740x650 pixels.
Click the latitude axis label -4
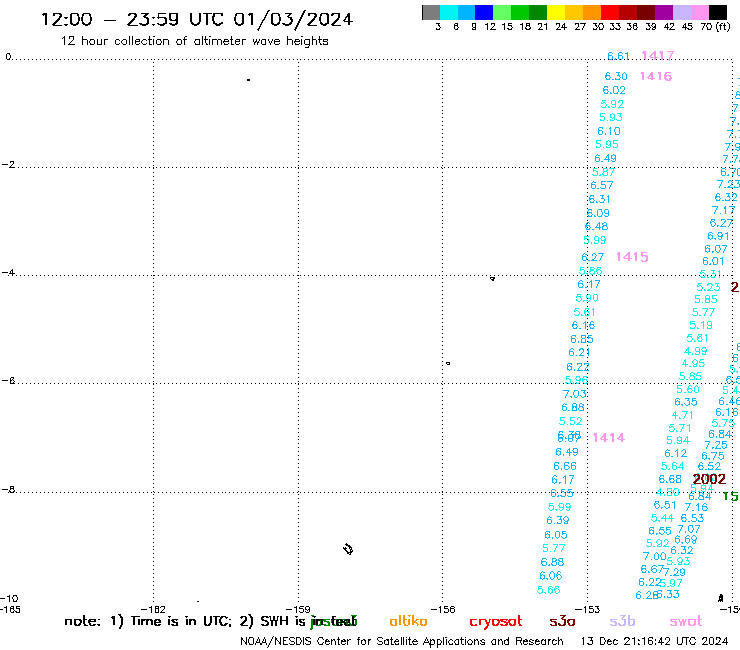[x=8, y=273]
